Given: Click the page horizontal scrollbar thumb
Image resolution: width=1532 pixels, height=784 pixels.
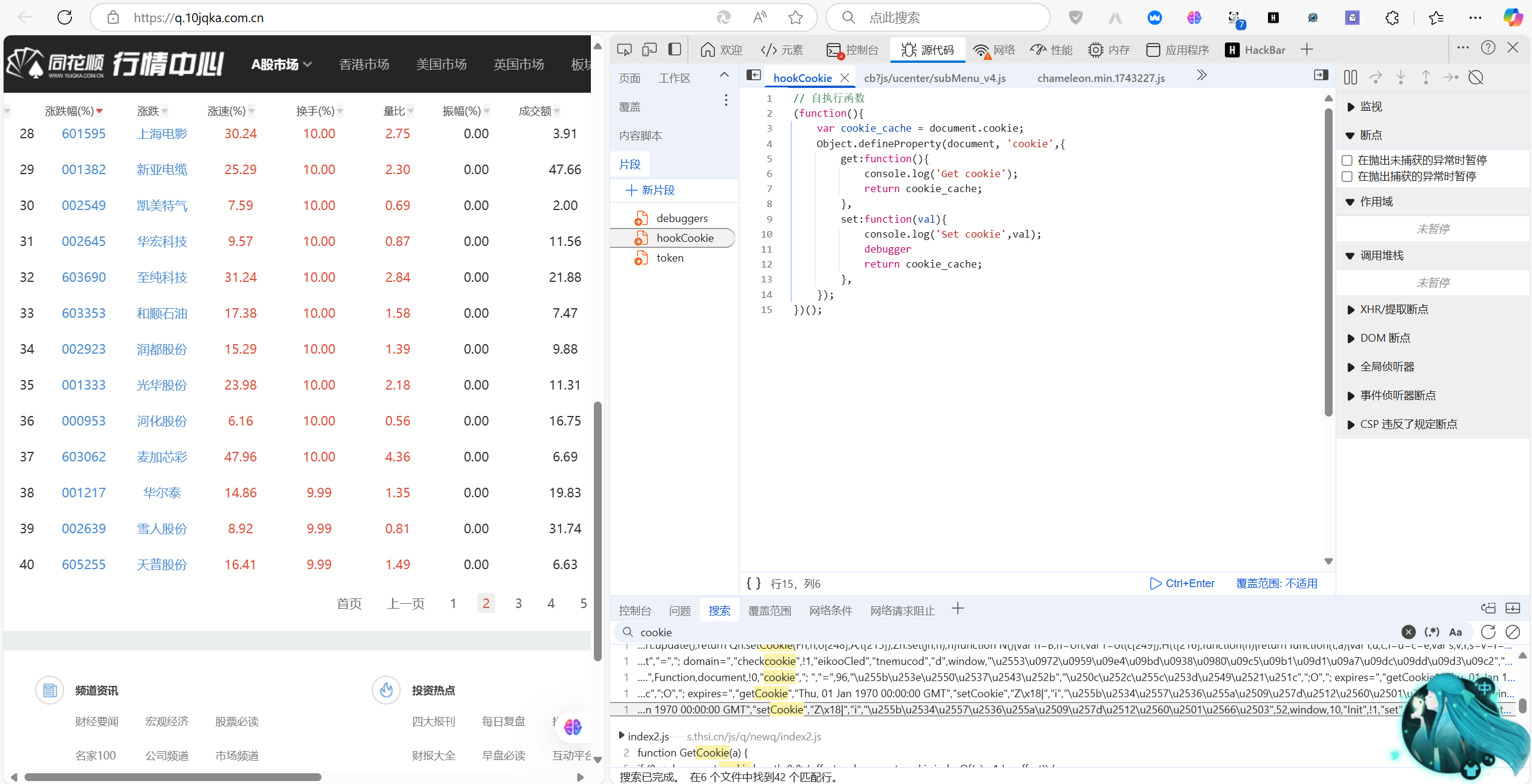Looking at the screenshot, I should point(172,777).
